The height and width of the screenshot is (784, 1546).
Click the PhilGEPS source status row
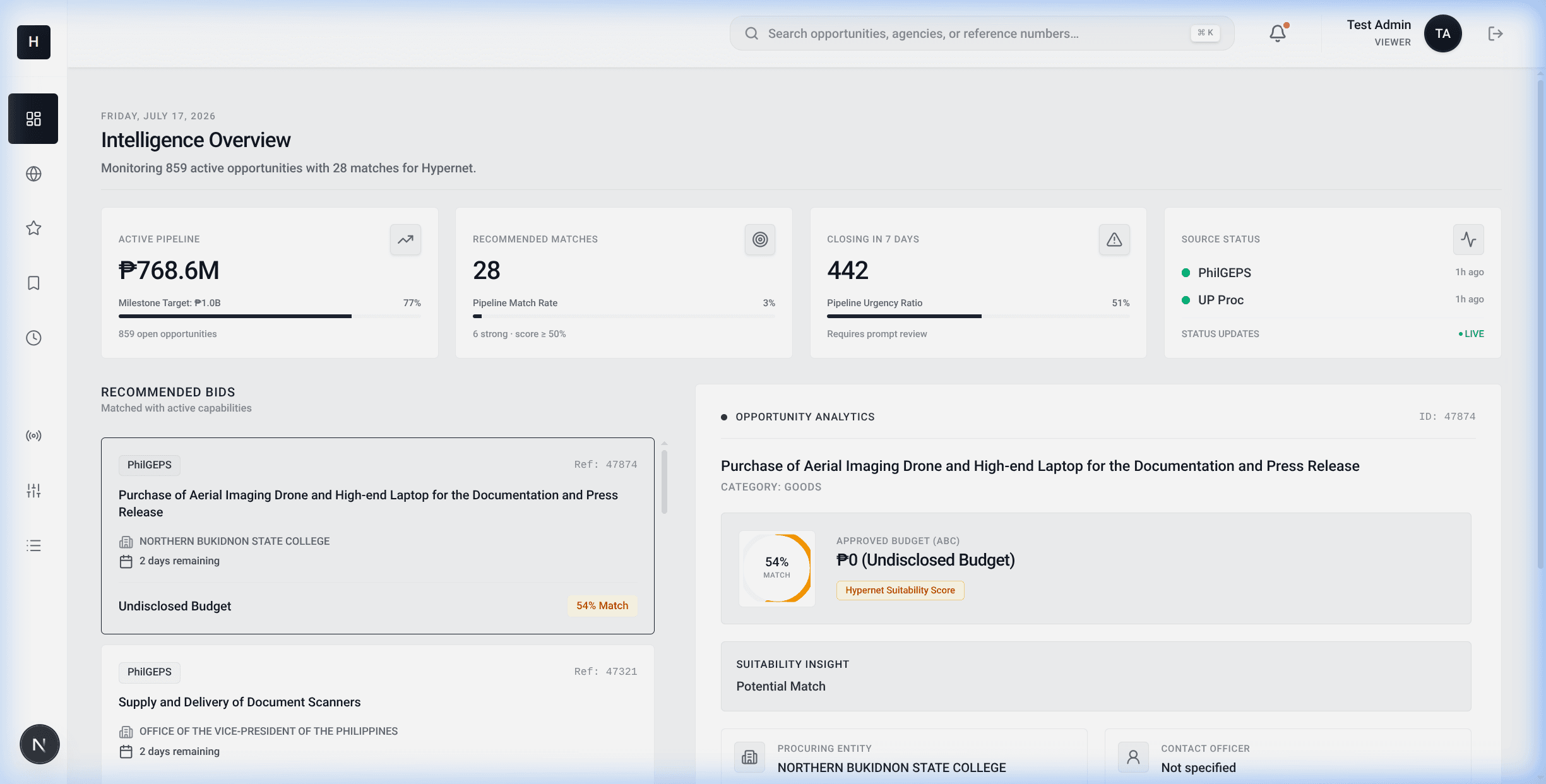click(x=1332, y=273)
